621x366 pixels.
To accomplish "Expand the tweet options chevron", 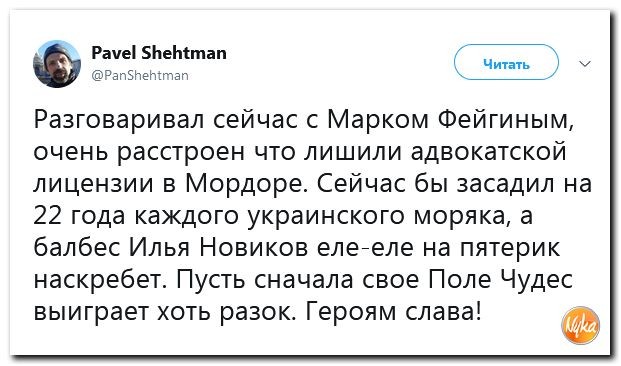I will pyautogui.click(x=585, y=64).
